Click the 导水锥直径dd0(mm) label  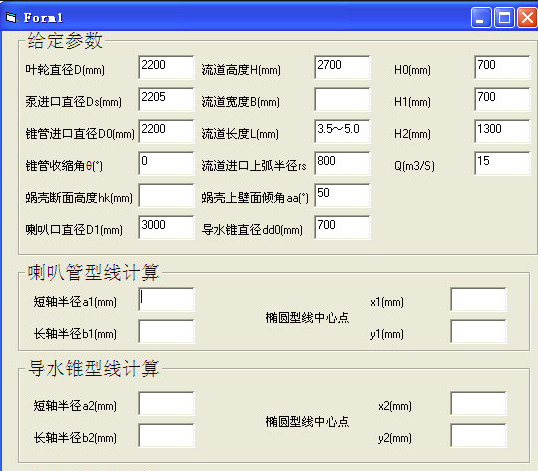(x=252, y=230)
